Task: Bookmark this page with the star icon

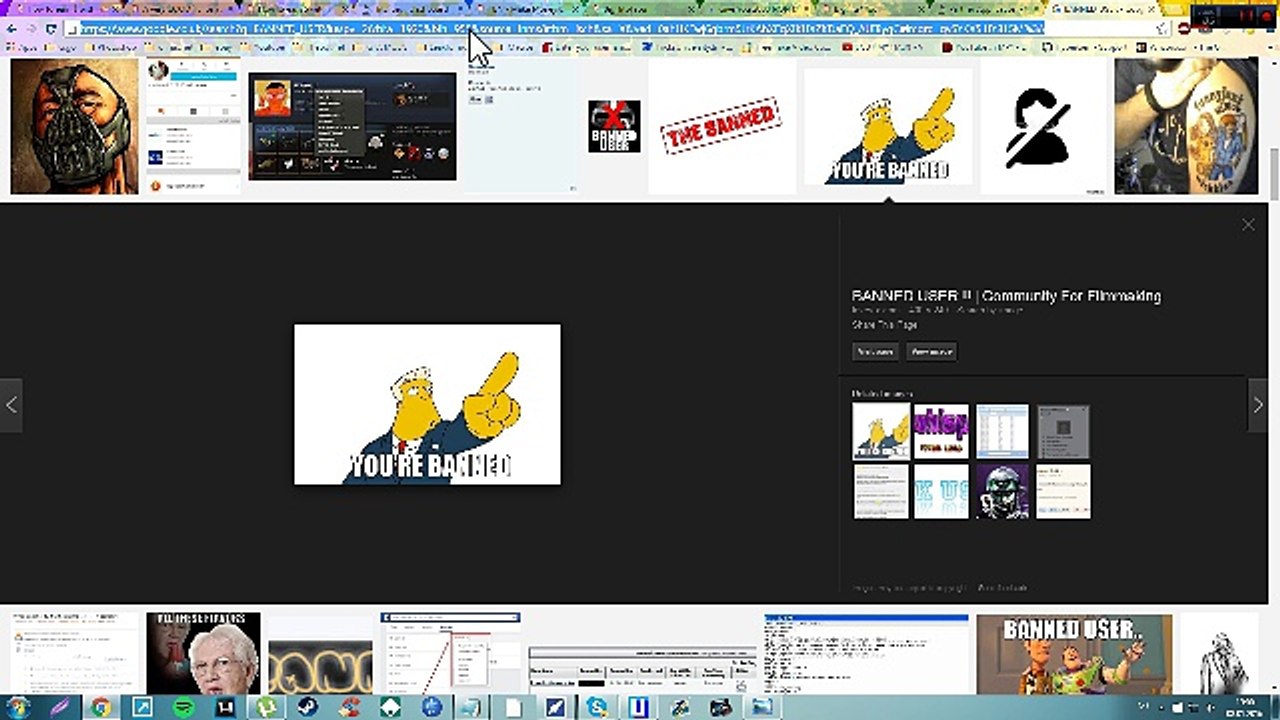Action: 1162,29
